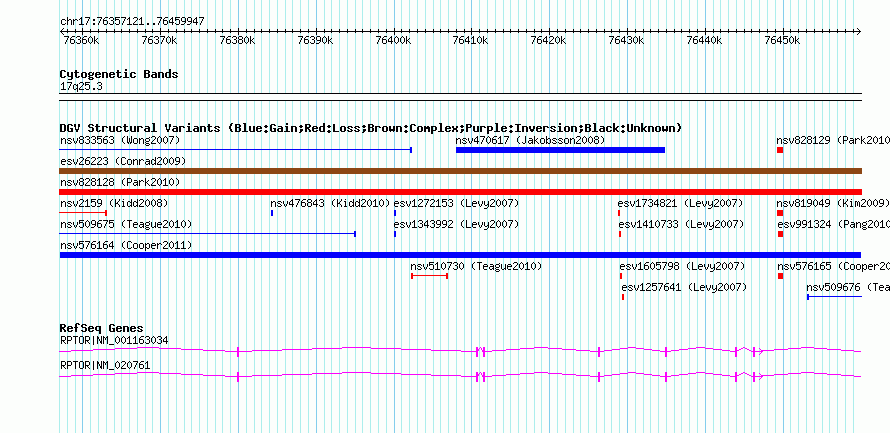Viewport: 890px width, 433px height.
Task: Click the 76430k ruler label
Action: point(627,40)
